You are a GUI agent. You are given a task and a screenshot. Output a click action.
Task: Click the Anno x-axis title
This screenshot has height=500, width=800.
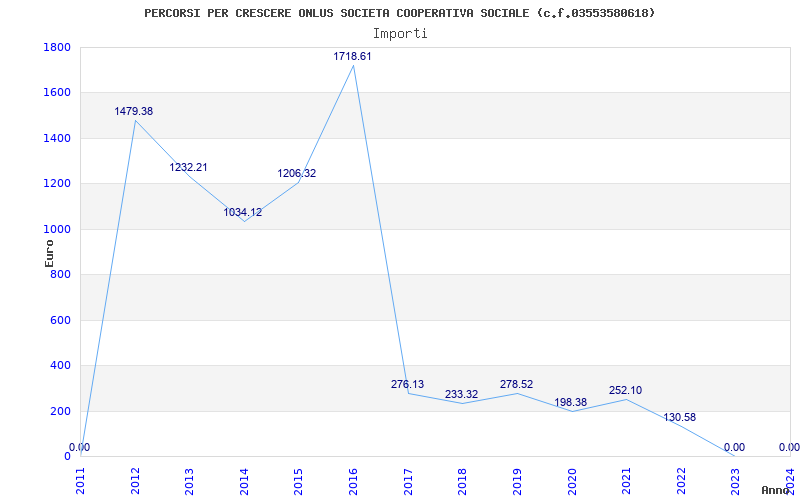pos(775,491)
